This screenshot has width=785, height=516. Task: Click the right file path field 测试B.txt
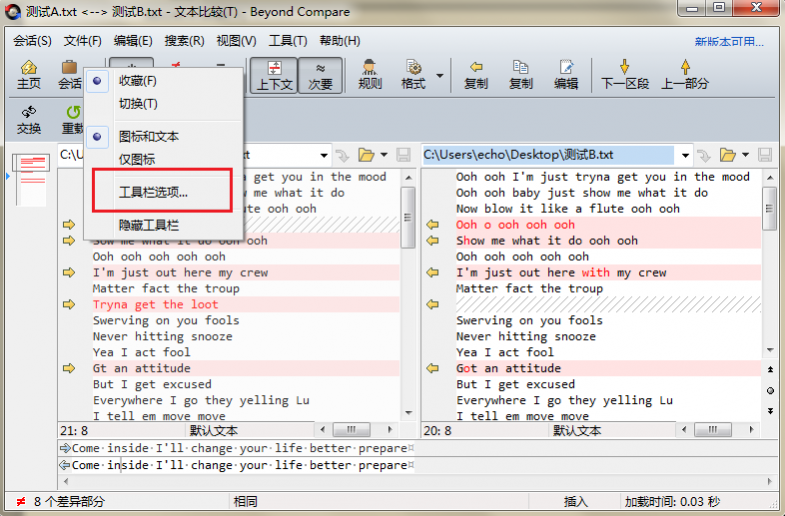pyautogui.click(x=548, y=155)
